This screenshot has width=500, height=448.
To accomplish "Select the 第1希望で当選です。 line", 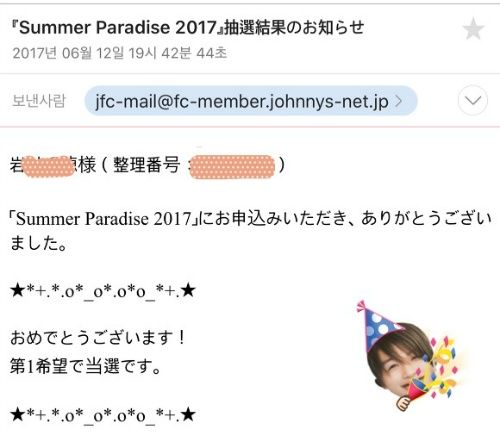I will coord(86,366).
